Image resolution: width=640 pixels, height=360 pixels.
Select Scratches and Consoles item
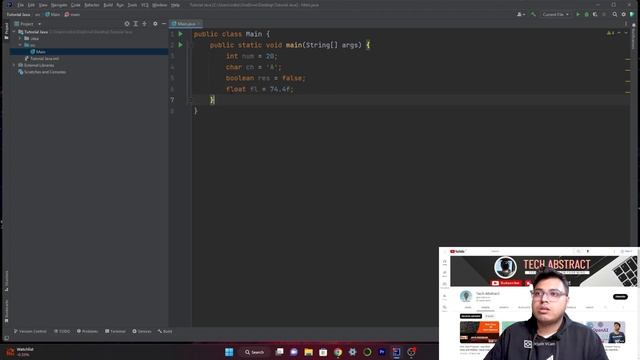coord(42,72)
